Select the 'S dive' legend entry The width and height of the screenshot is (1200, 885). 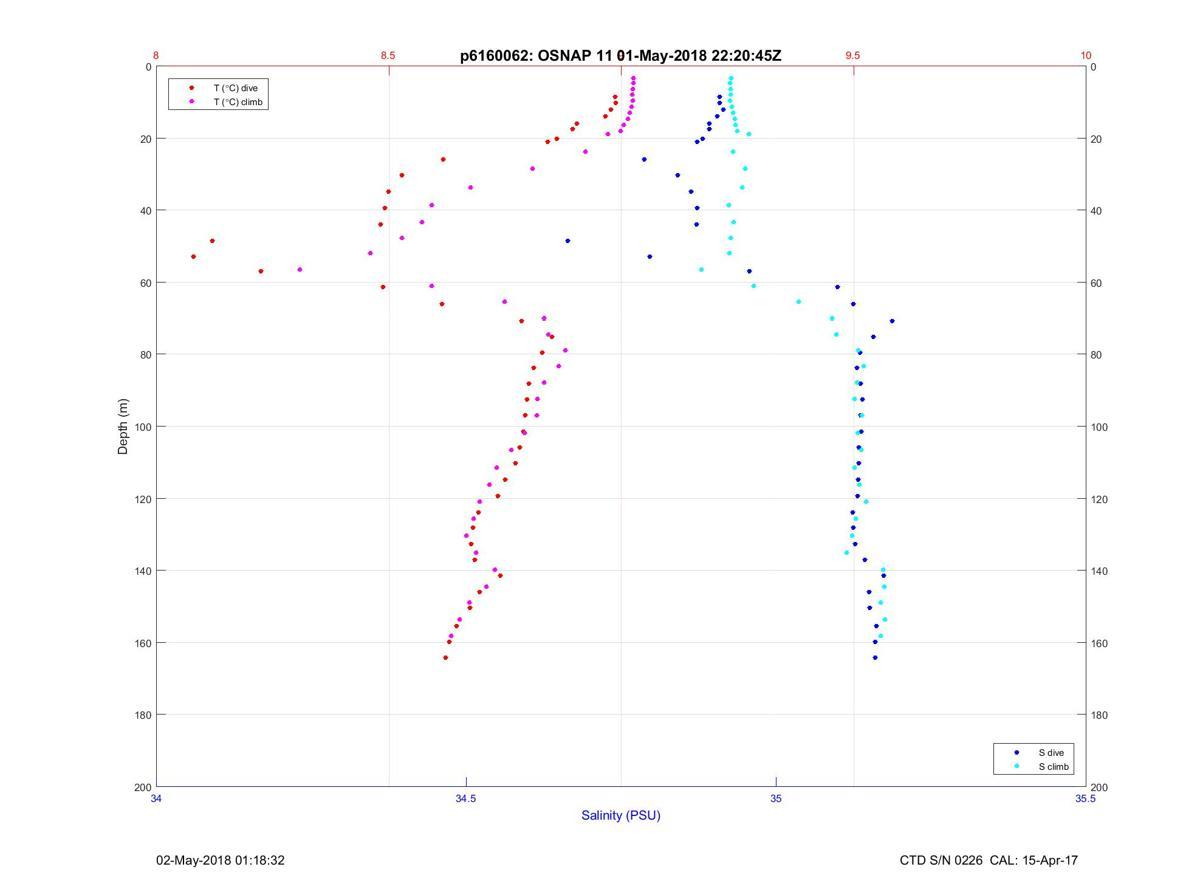click(1051, 752)
